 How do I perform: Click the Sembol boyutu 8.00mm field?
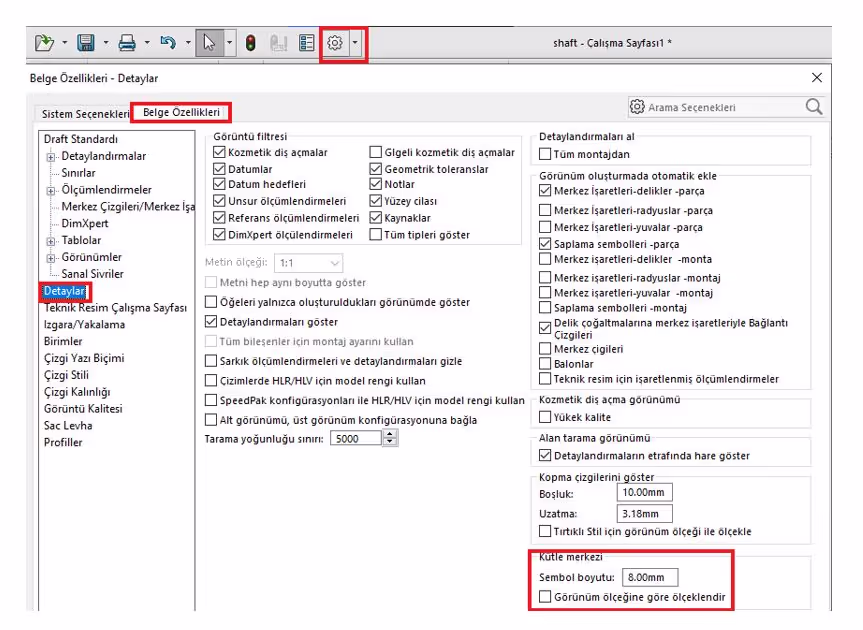click(x=650, y=577)
